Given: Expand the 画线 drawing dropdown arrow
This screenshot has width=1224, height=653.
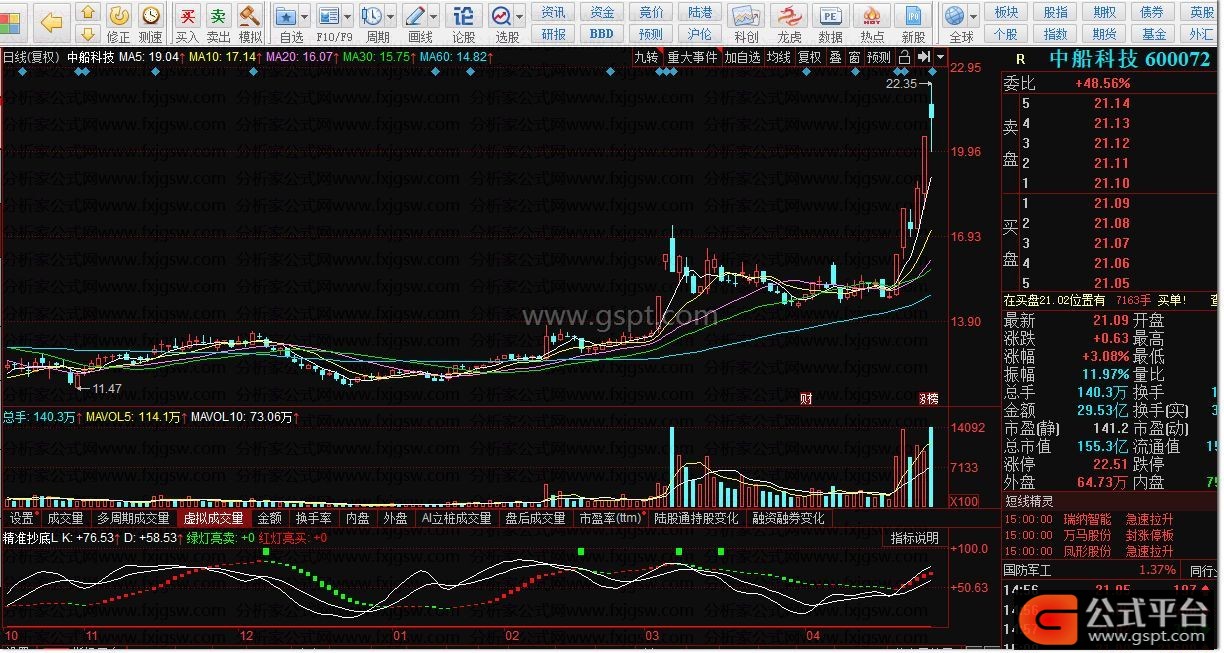Looking at the screenshot, I should pos(433,16).
